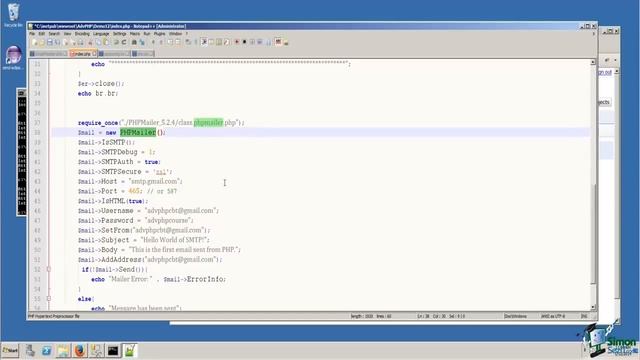Click the Paste toolbar icon
Screen dimensions: 640x360
click(106, 42)
